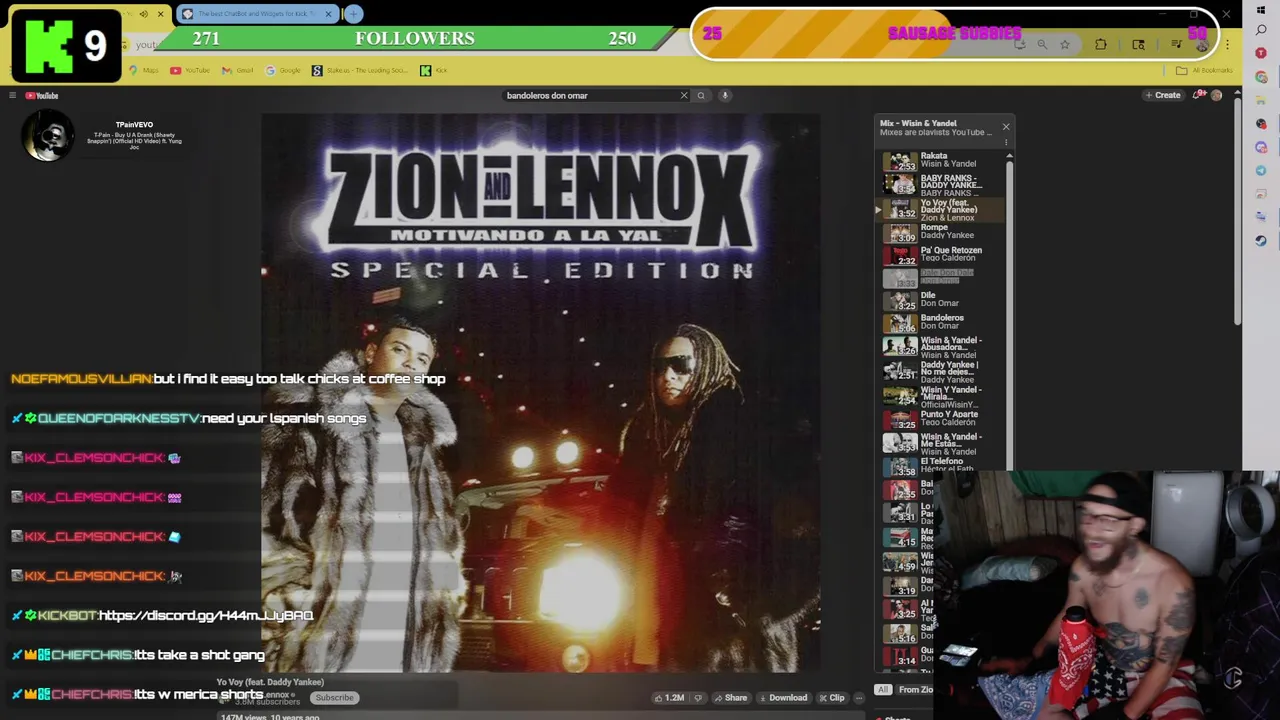Screen dimensions: 1280x720
Task: Open the YouTube guide hamburger menu
Action: coord(12,95)
